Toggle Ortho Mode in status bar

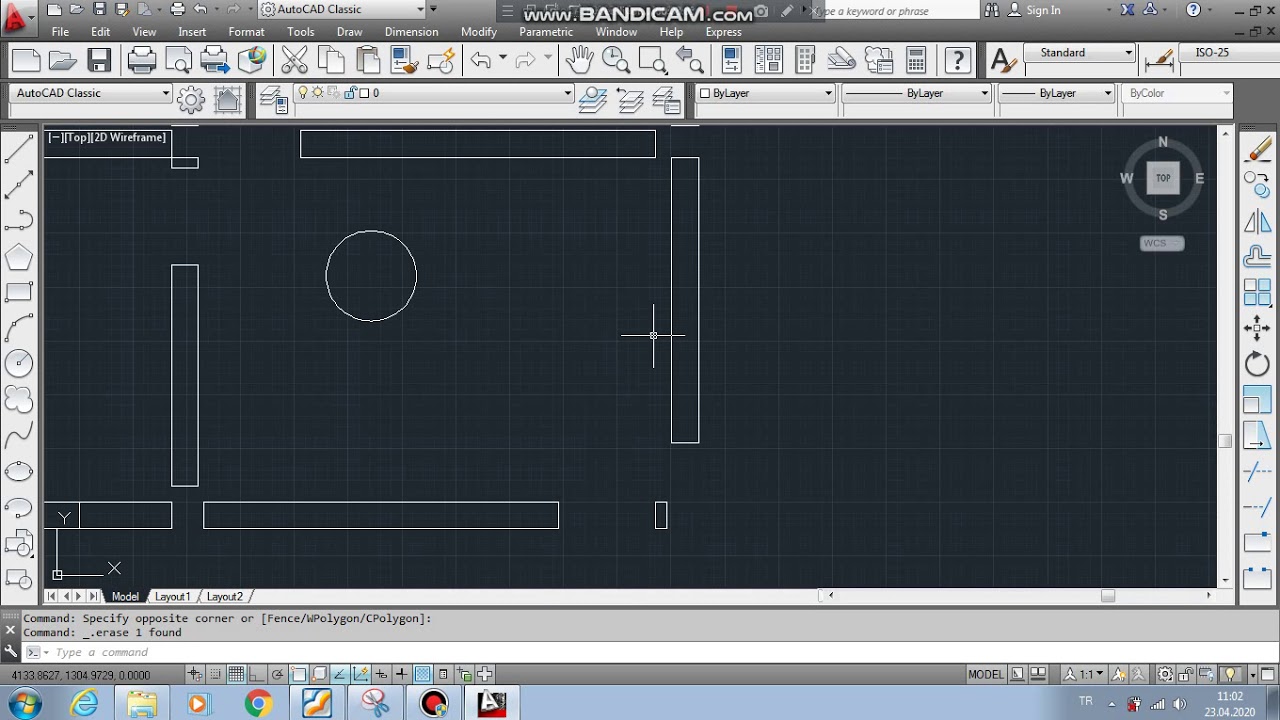pos(256,674)
